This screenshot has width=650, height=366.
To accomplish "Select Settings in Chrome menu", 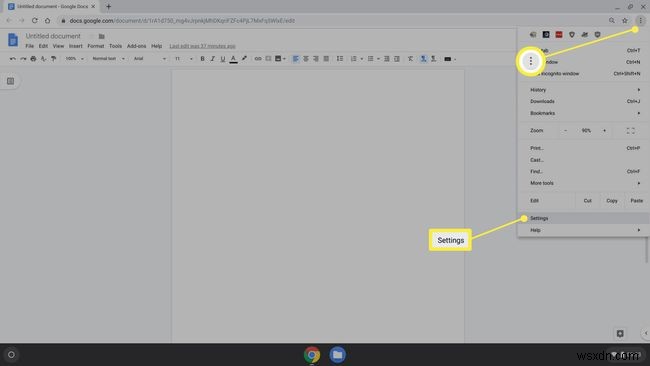I will click(x=584, y=218).
